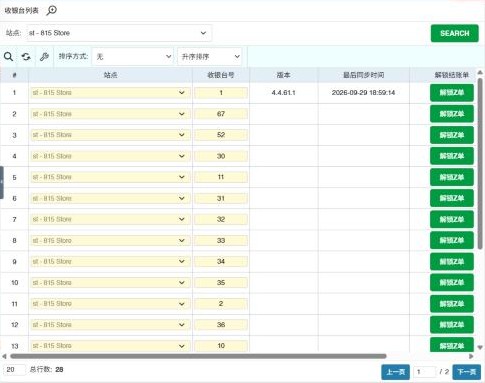Click the magnifier search icon in toolbar

[x=8, y=57]
